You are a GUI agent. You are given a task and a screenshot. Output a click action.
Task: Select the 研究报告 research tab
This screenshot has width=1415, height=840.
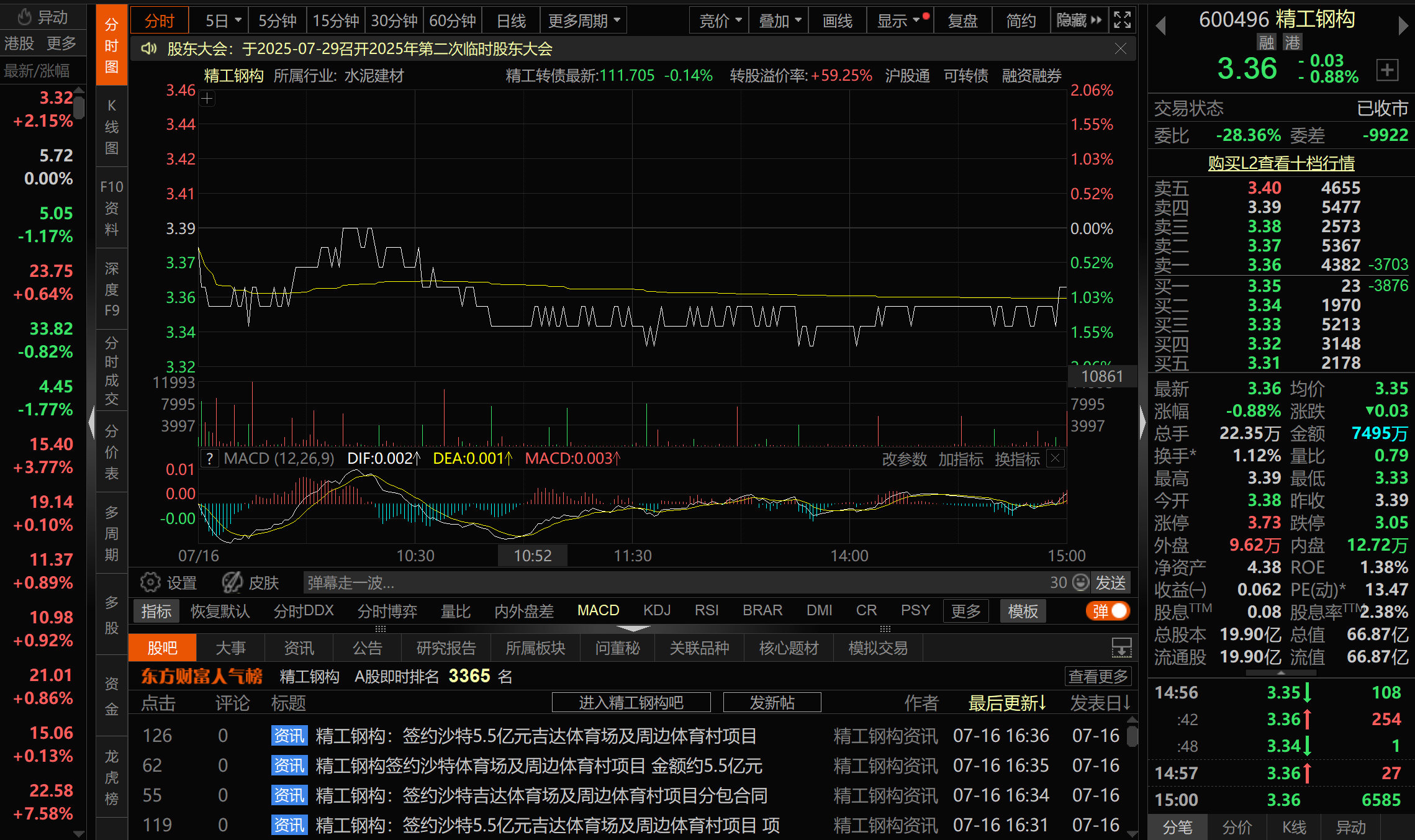pyautogui.click(x=446, y=648)
